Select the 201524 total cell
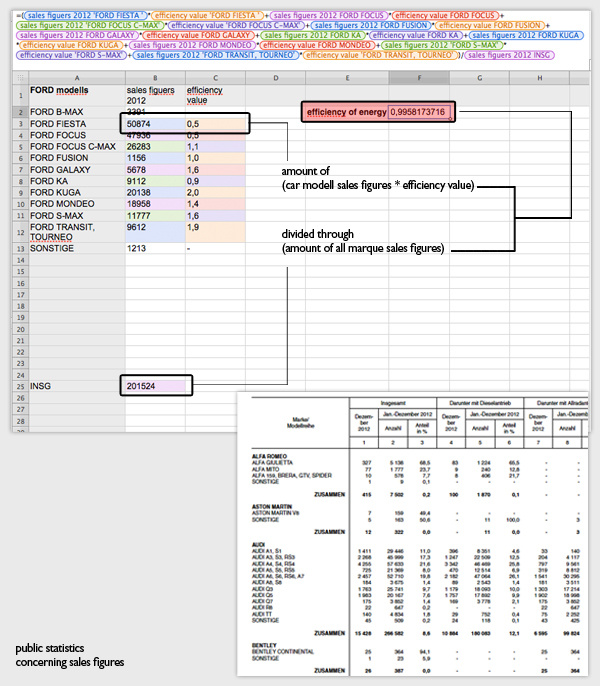 coord(155,386)
